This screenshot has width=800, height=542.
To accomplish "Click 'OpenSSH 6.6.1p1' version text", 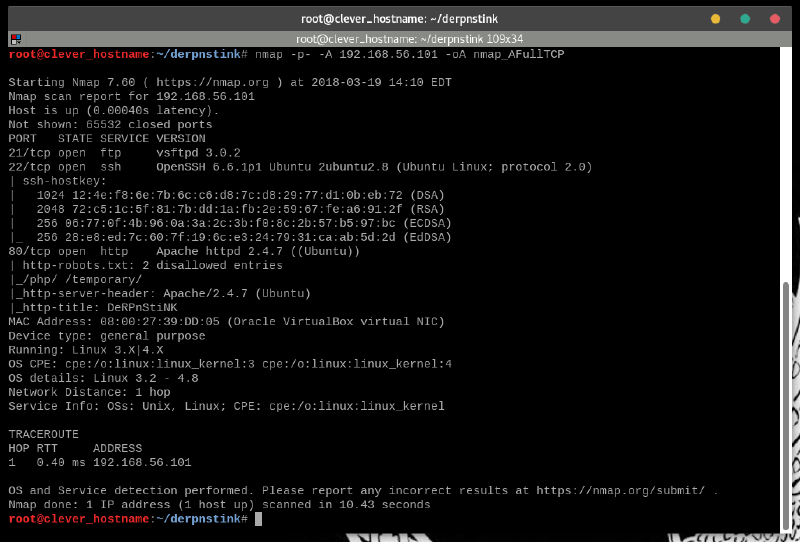I will coord(209,167).
